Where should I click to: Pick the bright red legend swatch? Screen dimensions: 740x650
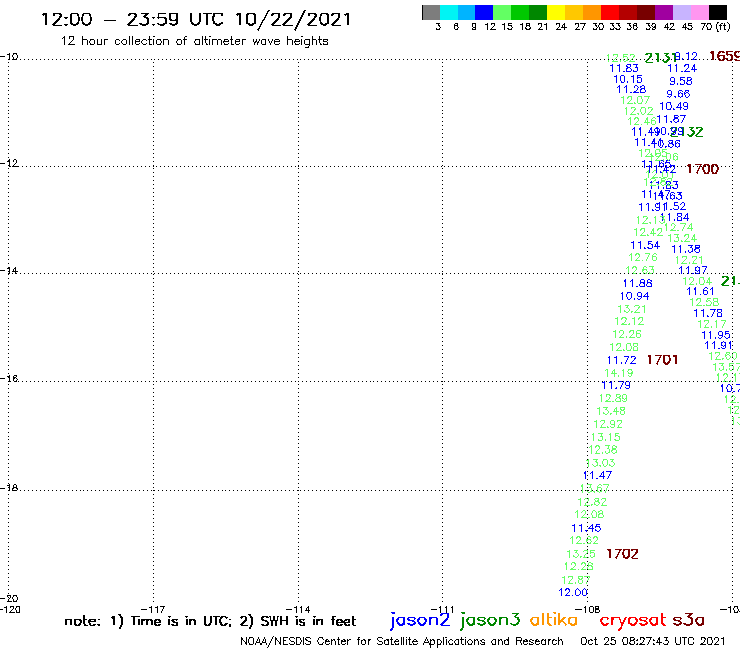pos(610,12)
